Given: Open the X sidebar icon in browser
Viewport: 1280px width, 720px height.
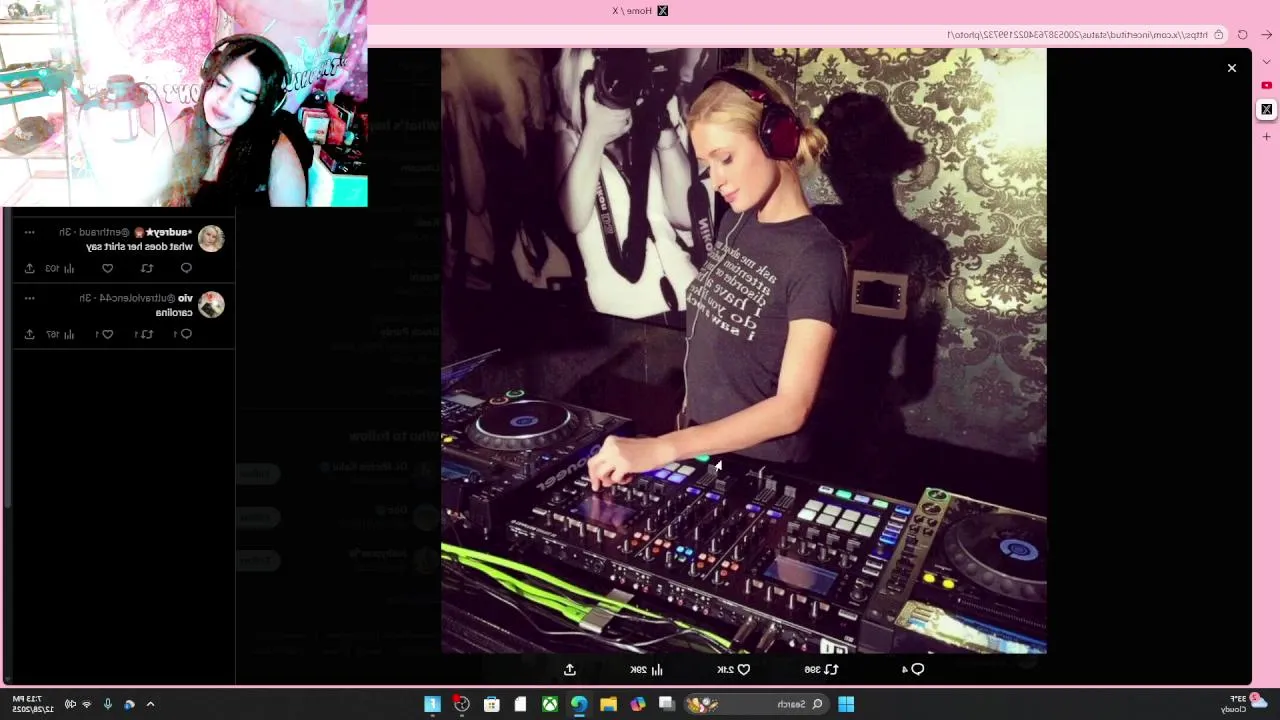Looking at the screenshot, I should click(1266, 109).
